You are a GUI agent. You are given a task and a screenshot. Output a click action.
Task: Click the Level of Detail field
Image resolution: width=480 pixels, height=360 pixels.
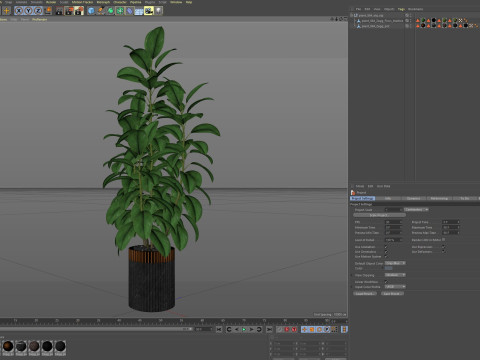[394, 240]
